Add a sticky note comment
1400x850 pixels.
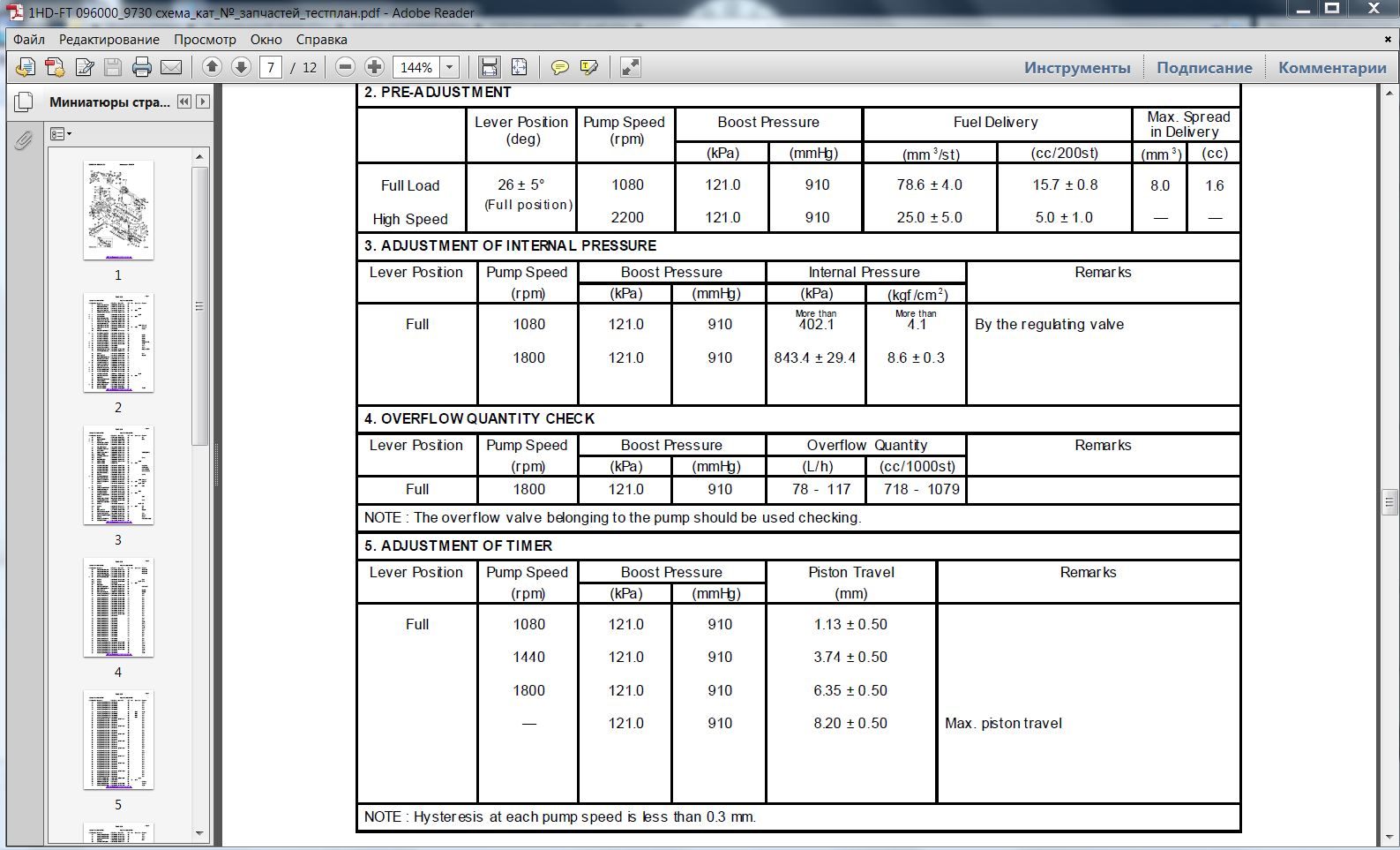click(559, 67)
